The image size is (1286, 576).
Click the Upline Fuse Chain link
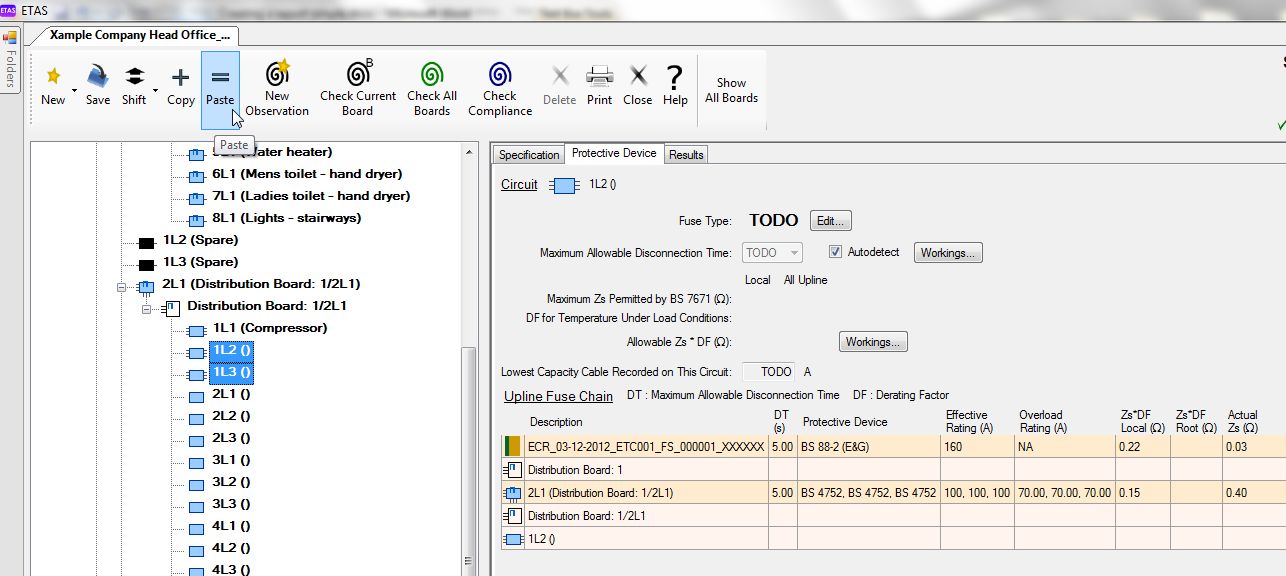tap(558, 396)
